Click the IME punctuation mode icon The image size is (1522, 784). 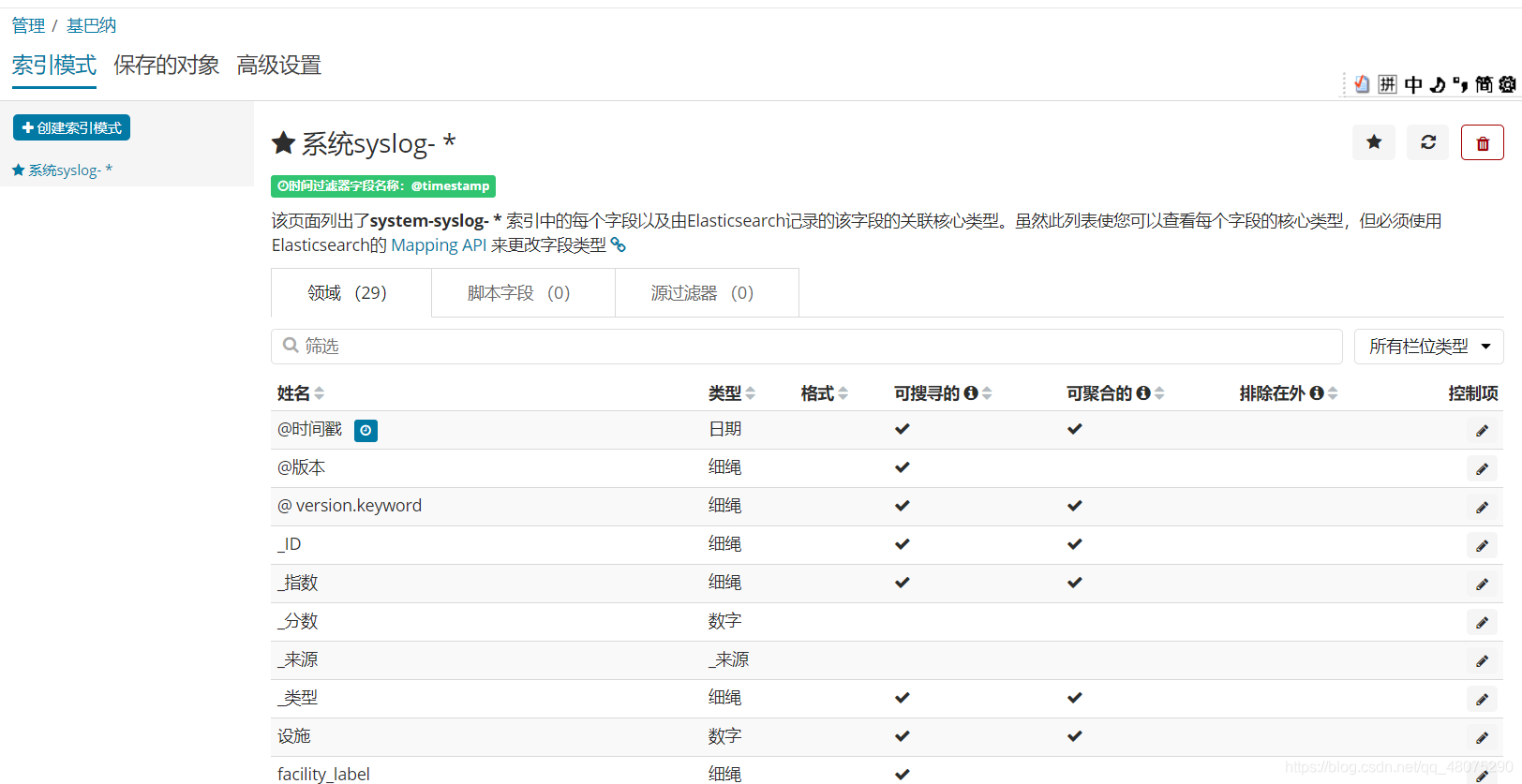tap(1460, 84)
